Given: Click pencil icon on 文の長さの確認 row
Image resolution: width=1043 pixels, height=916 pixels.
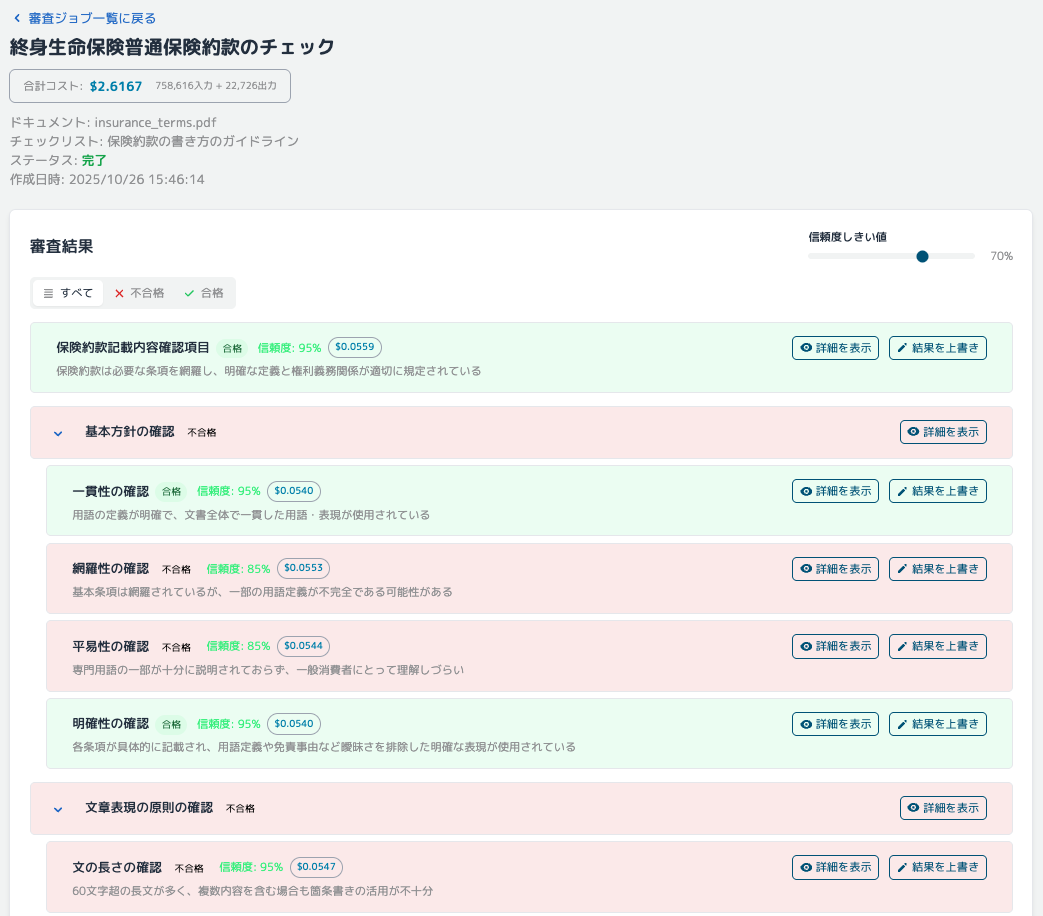Looking at the screenshot, I should tap(902, 867).
